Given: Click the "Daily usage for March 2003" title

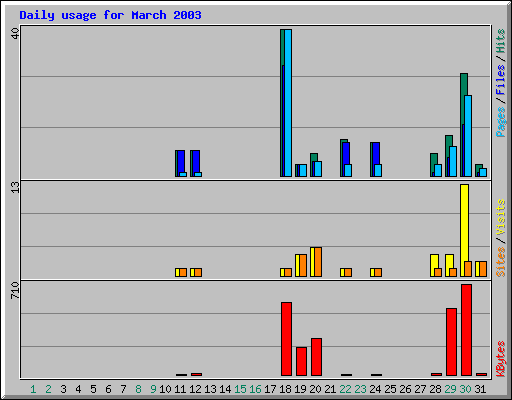Looking at the screenshot, I should (x=110, y=15).
